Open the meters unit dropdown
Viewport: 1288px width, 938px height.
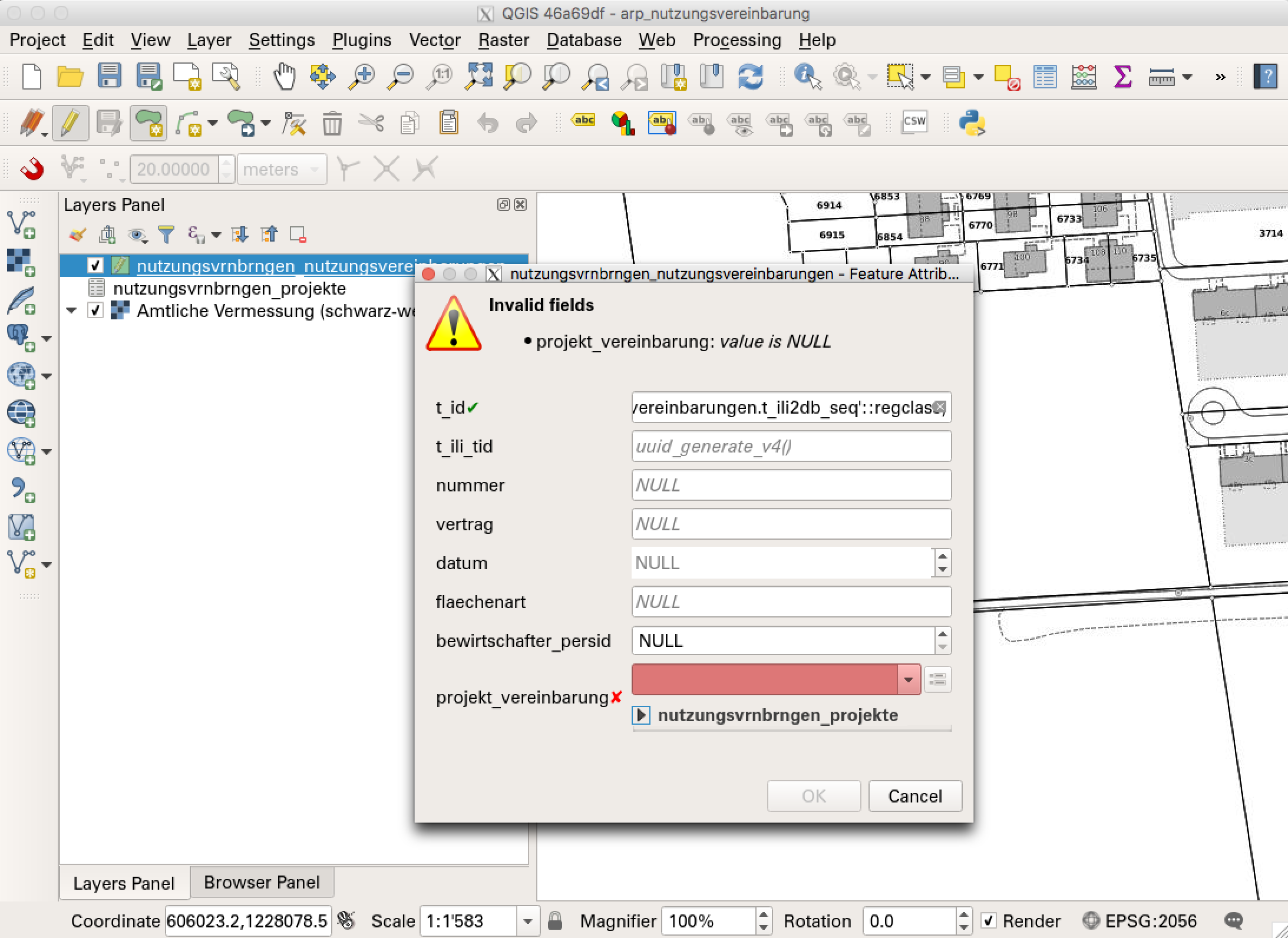pos(282,169)
